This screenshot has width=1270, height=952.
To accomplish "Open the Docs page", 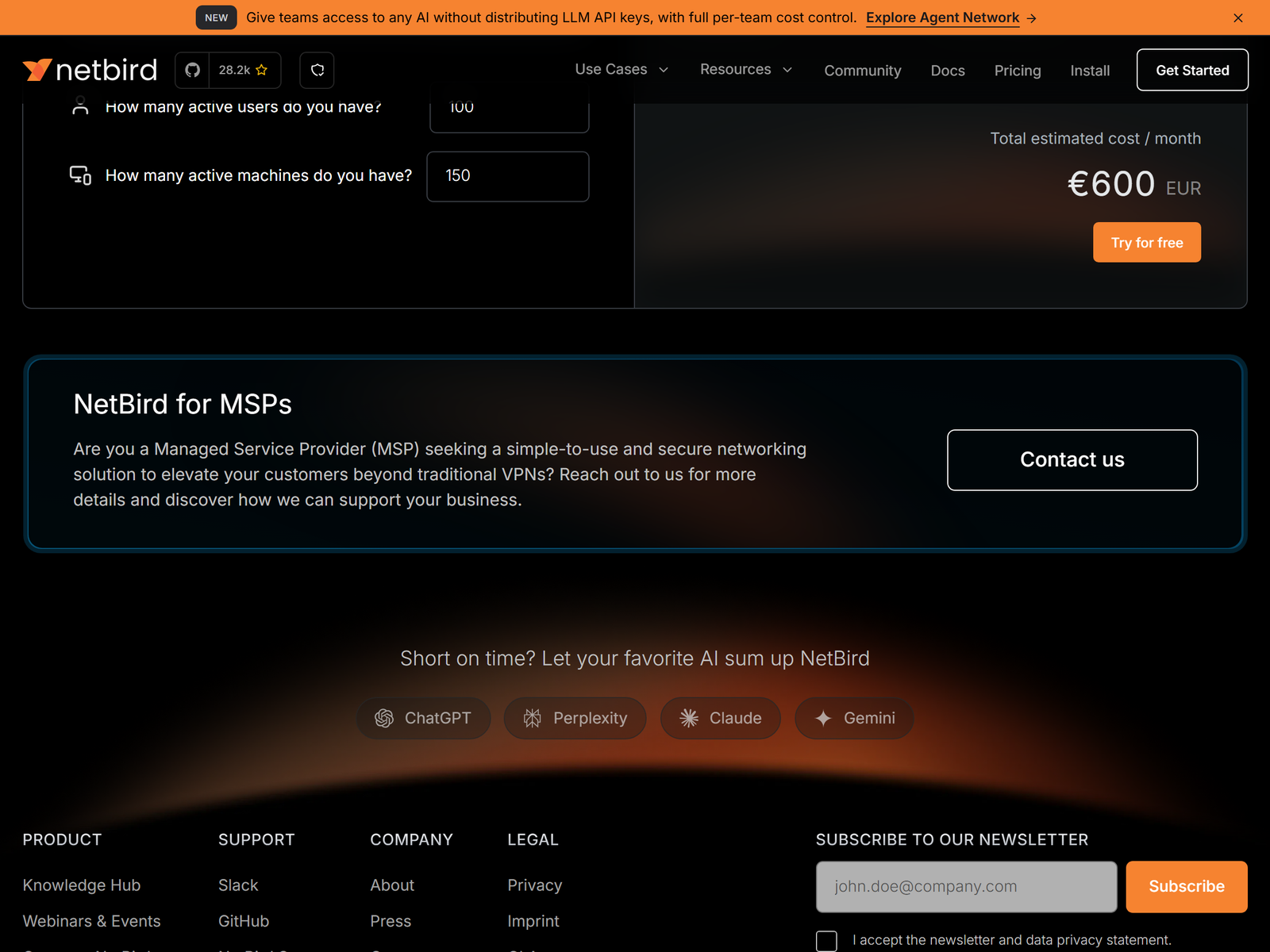I will [x=948, y=71].
